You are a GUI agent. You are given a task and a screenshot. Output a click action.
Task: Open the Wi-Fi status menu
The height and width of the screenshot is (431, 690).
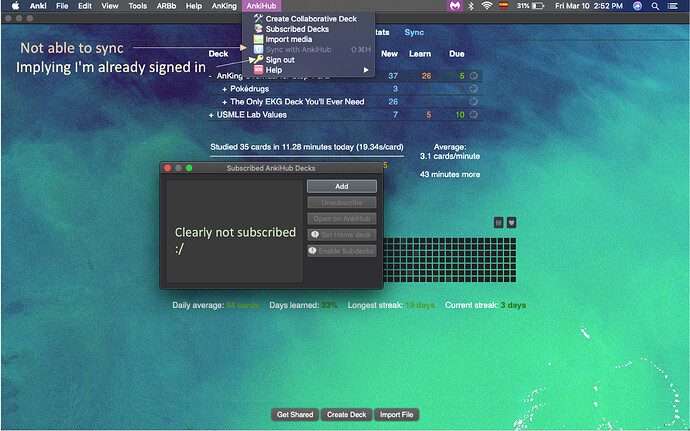tap(487, 6)
